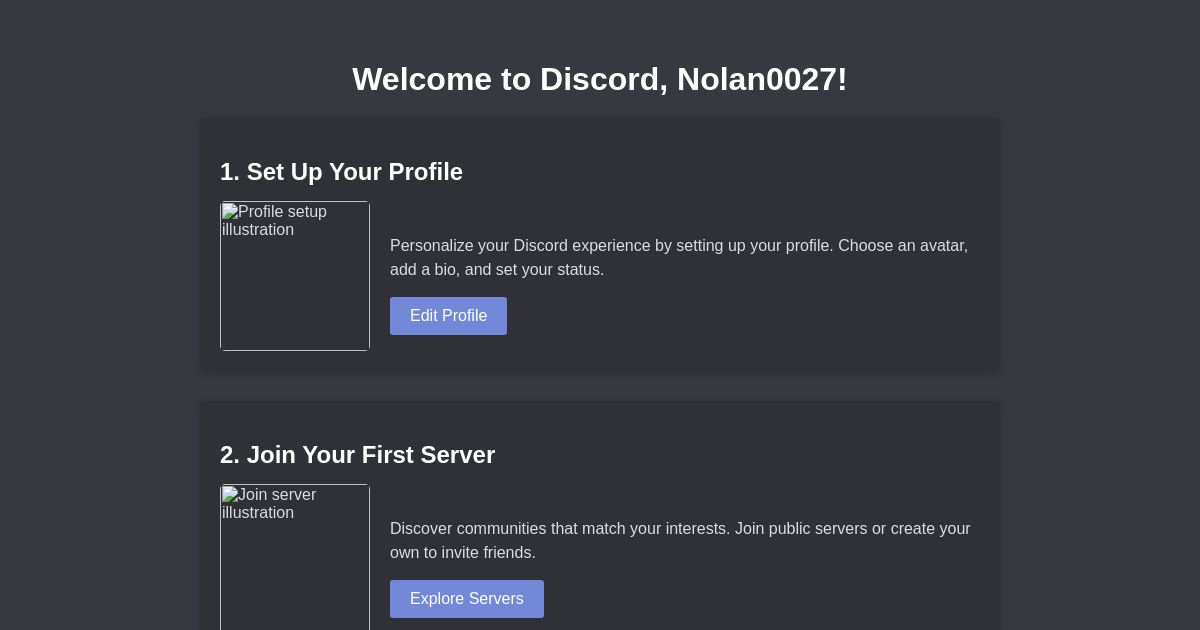This screenshot has width=1200, height=630.
Task: Click the bottom edge of the server card
Action: (600, 628)
